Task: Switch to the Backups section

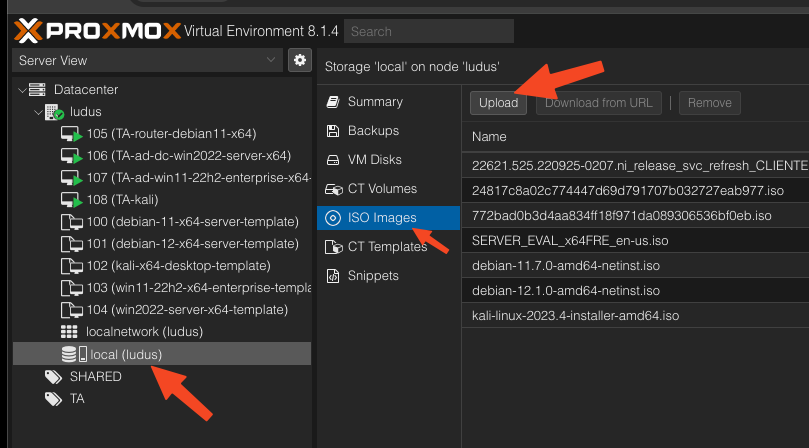Action: [373, 131]
